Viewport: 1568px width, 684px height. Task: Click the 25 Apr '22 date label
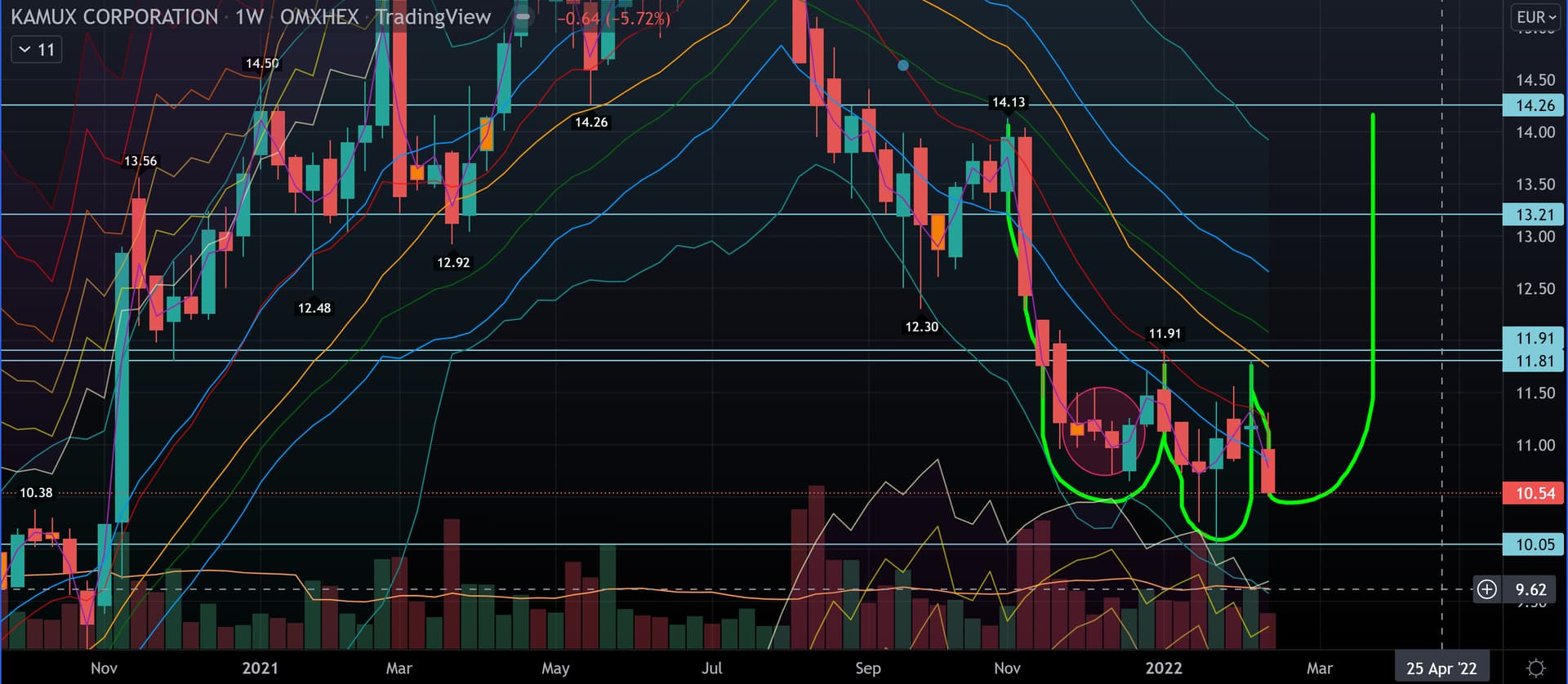1441,668
